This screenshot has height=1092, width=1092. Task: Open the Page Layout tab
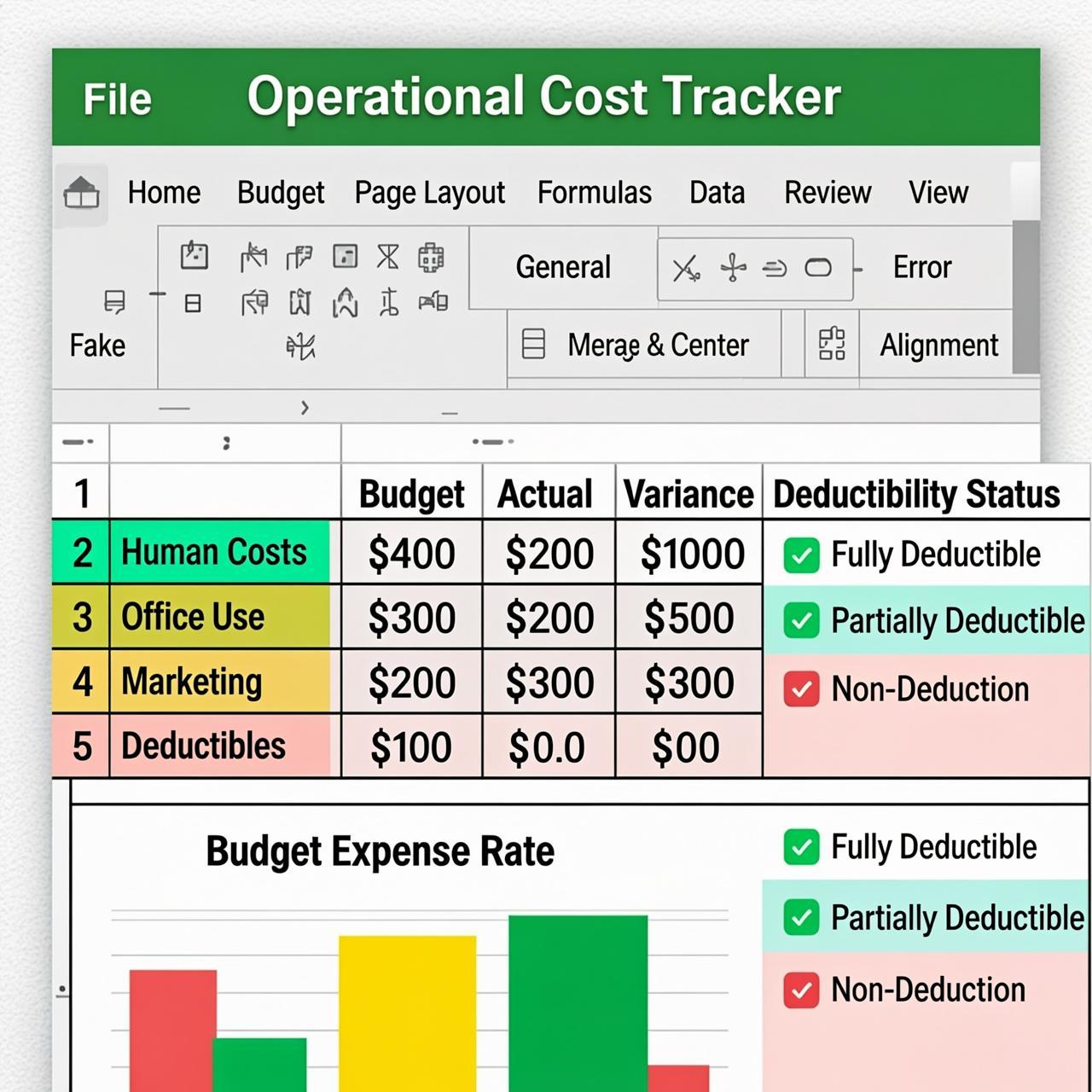coord(430,194)
